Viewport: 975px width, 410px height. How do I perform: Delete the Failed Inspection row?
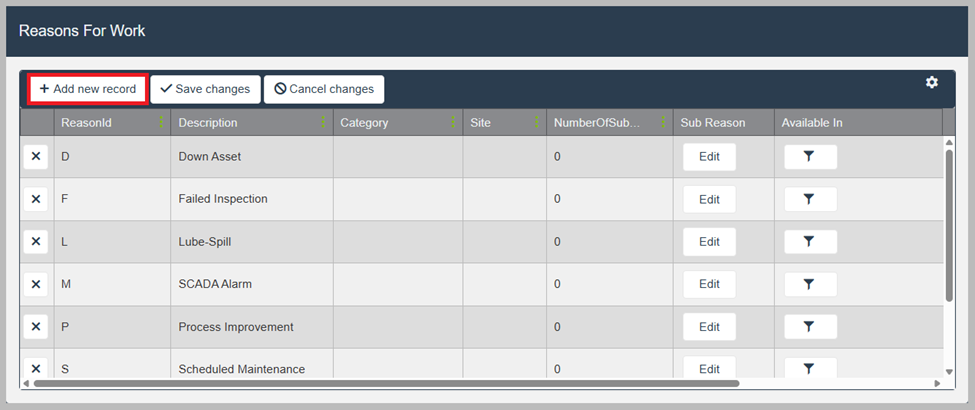(36, 199)
